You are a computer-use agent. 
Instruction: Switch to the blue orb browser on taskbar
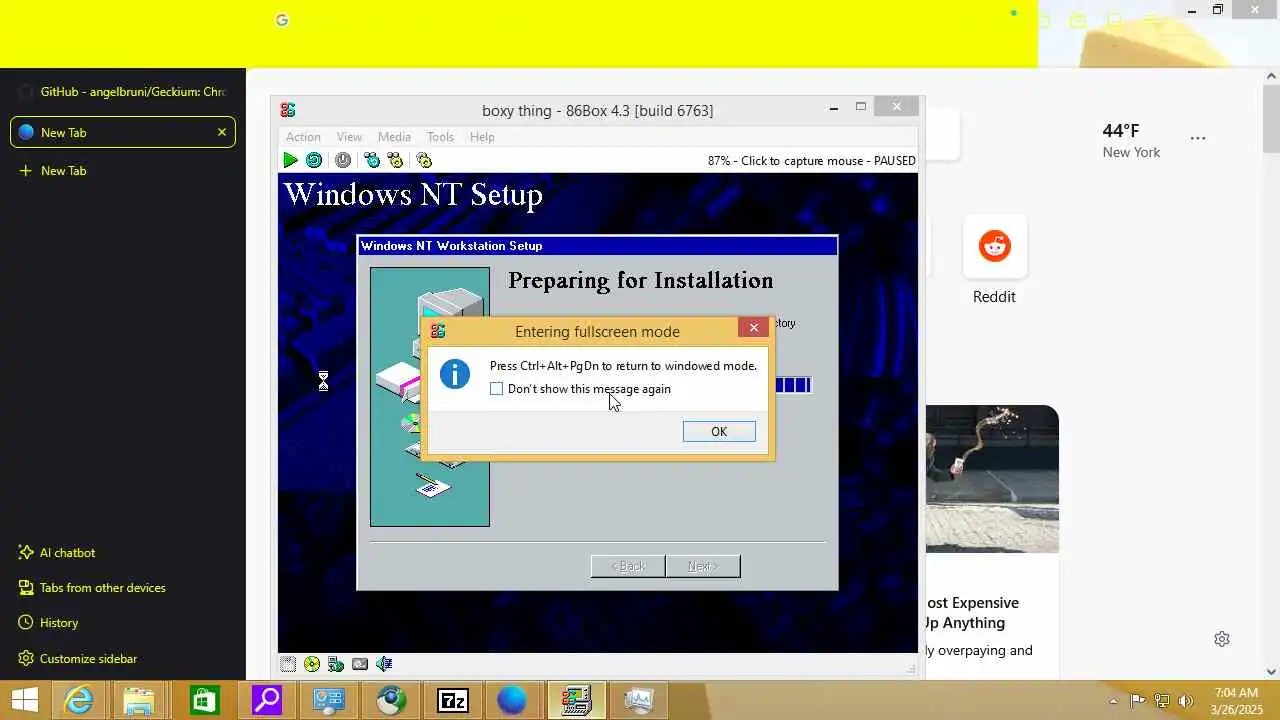512,700
